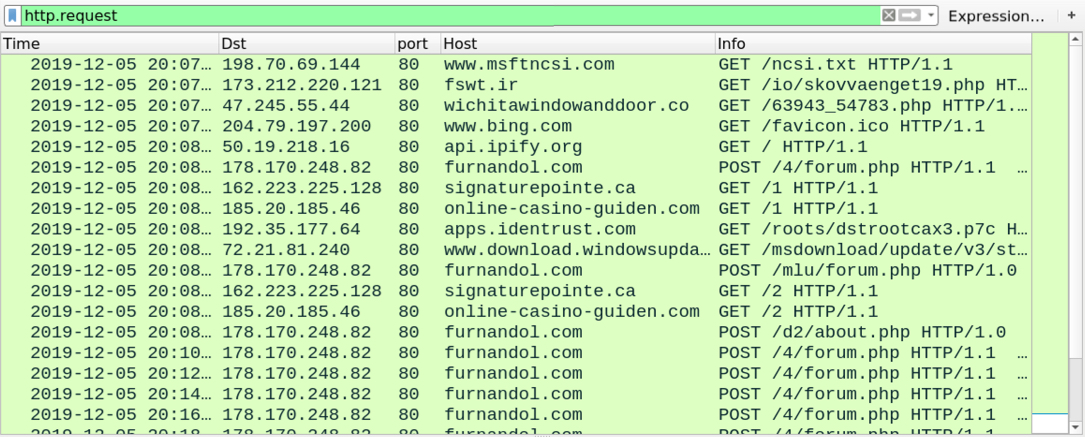Select the 20:12 furnandol.com POST row
The image size is (1085, 437).
point(516,373)
